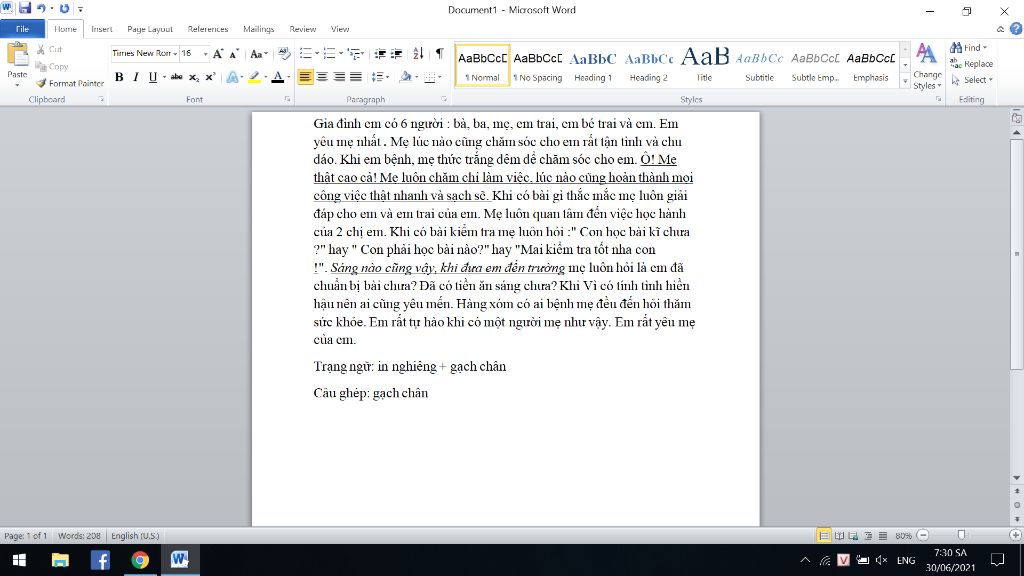
Task: Toggle strikethrough formatting
Action: click(x=176, y=77)
